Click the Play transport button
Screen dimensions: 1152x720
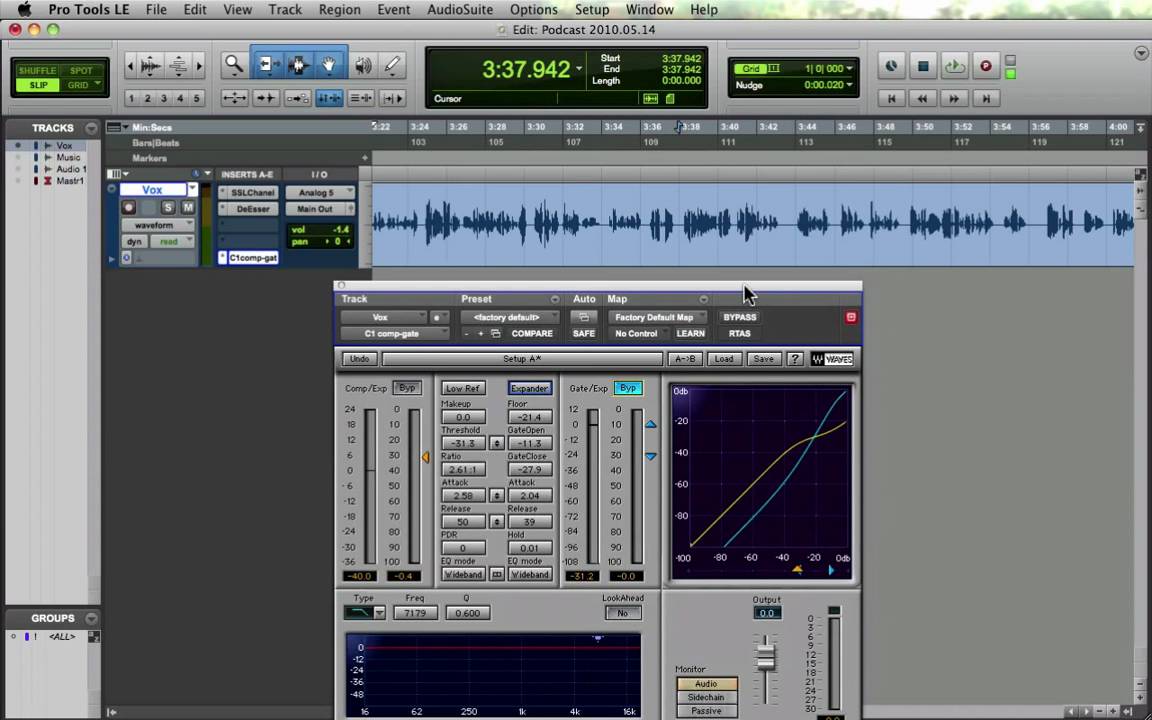pyautogui.click(x=954, y=66)
